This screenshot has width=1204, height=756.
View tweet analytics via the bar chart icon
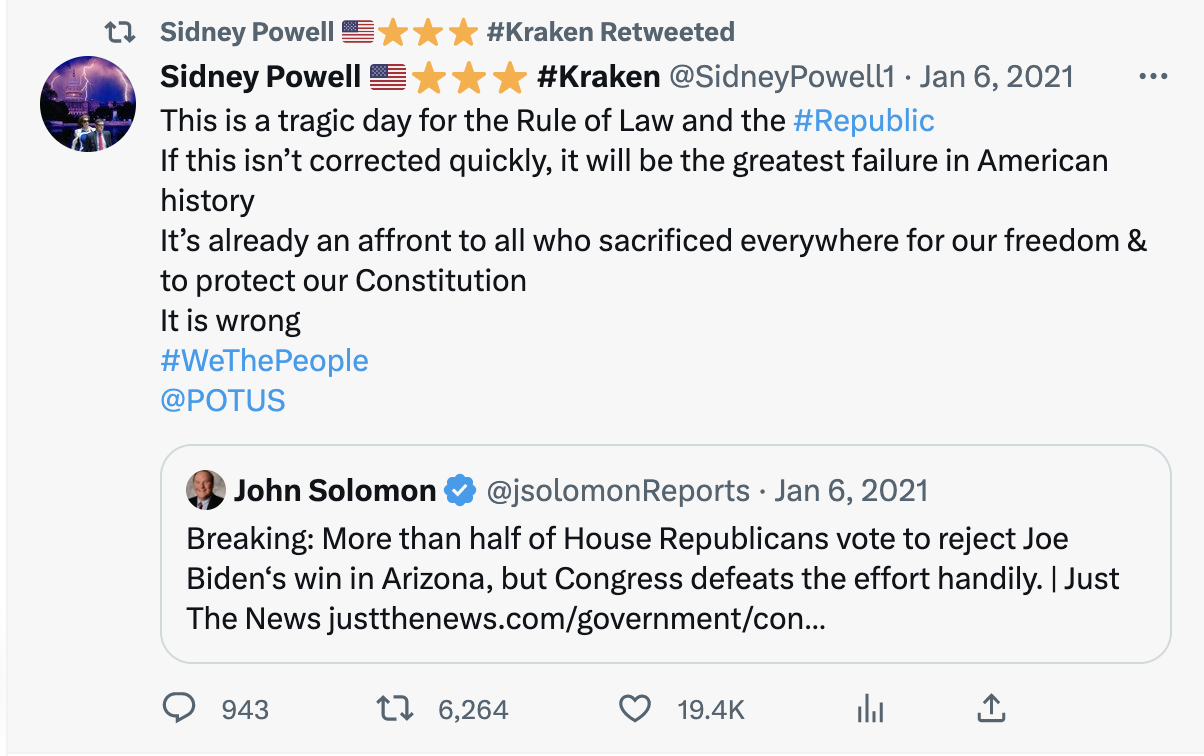[870, 709]
